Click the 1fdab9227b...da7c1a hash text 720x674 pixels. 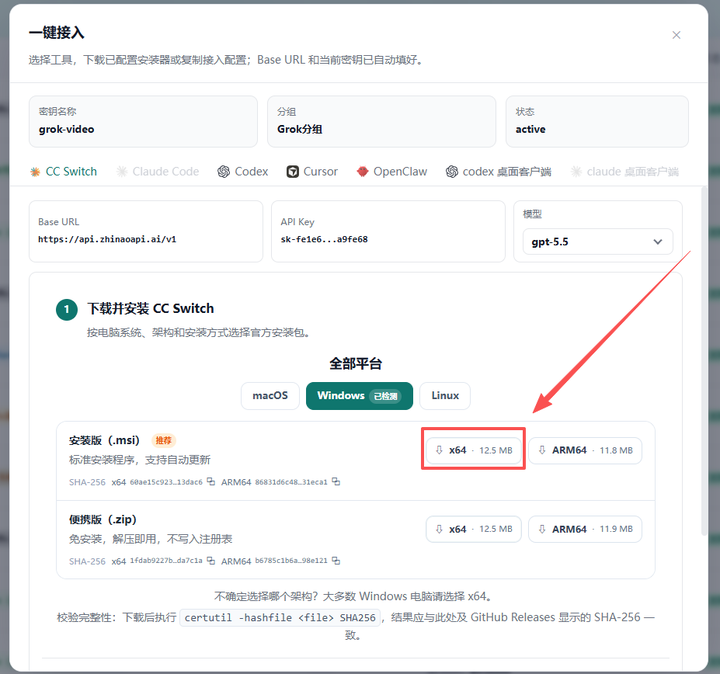click(x=166, y=561)
